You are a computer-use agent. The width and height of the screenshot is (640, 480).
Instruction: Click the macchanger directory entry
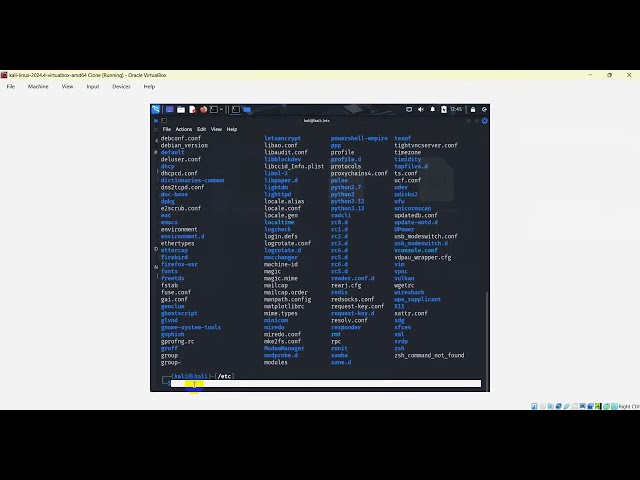point(281,257)
